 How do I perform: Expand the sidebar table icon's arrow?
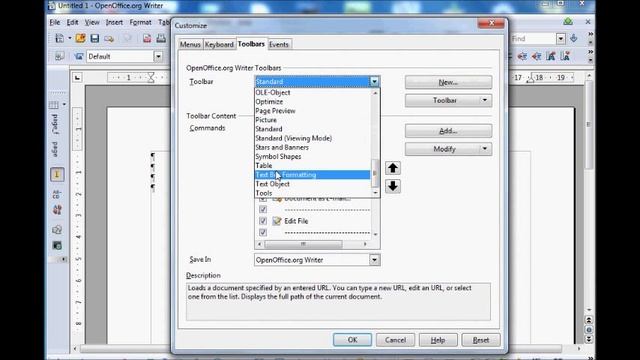tap(64, 105)
